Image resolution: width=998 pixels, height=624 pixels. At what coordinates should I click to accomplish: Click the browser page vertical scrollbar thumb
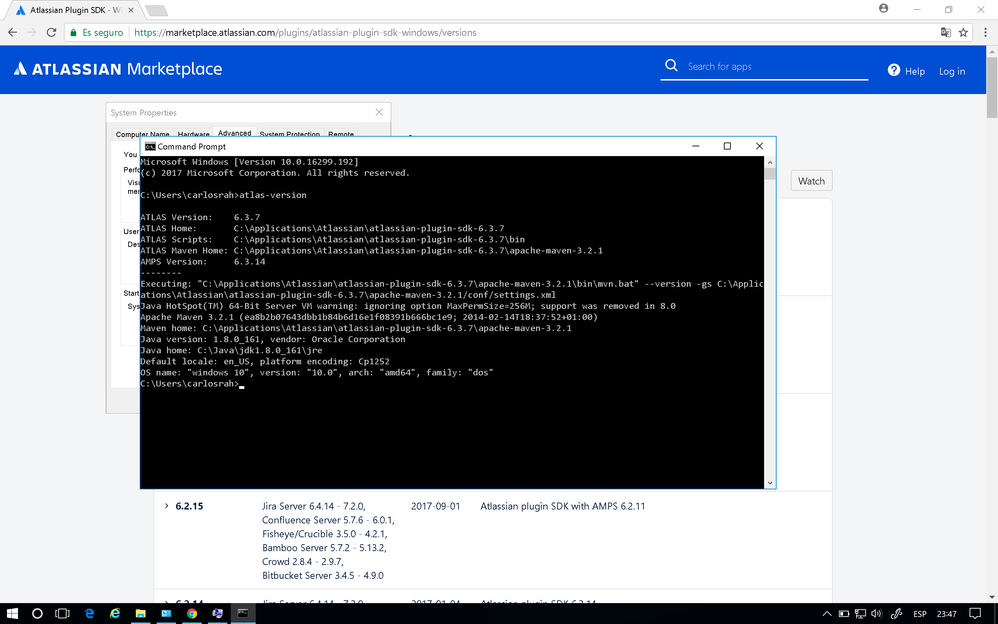tap(992, 87)
